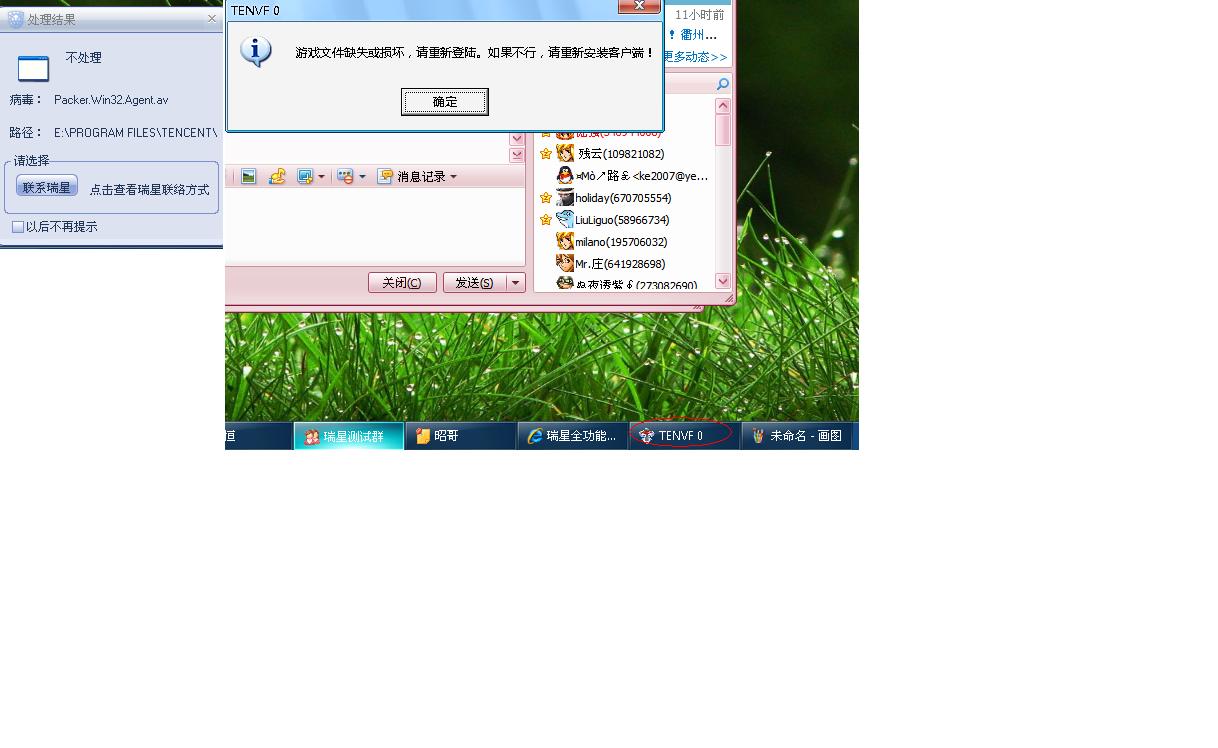Click the block group messages icon

point(345,177)
